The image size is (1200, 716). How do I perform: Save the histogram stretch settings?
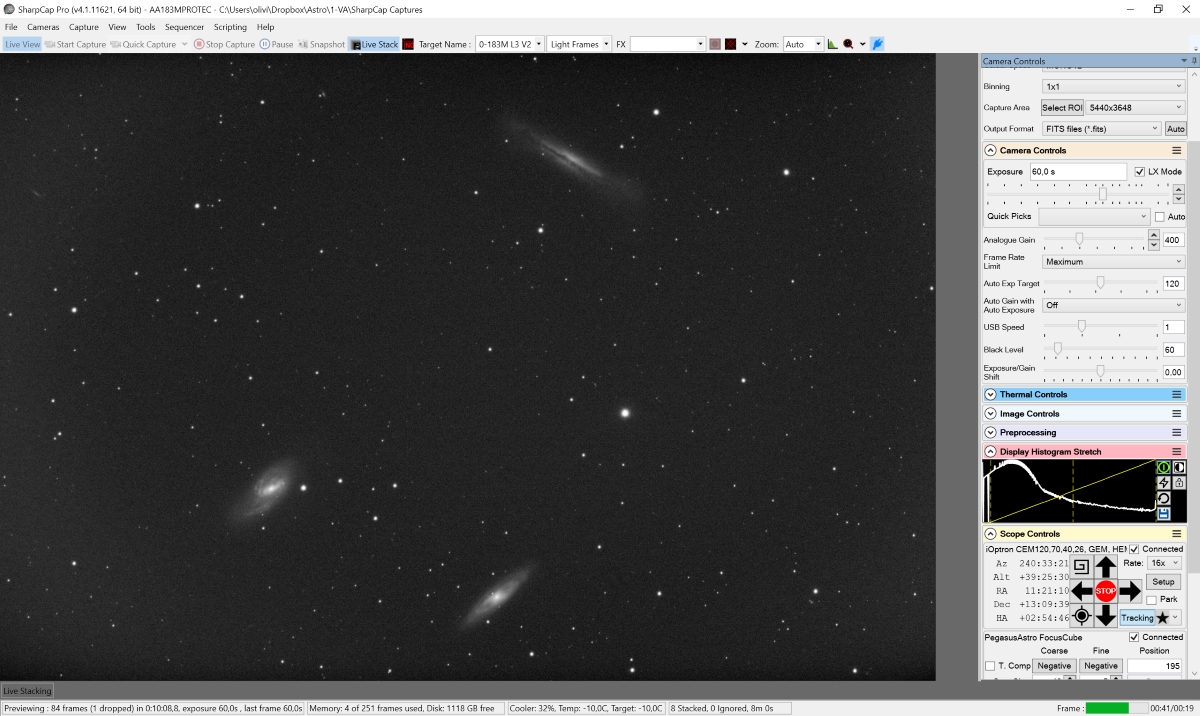coord(1164,514)
